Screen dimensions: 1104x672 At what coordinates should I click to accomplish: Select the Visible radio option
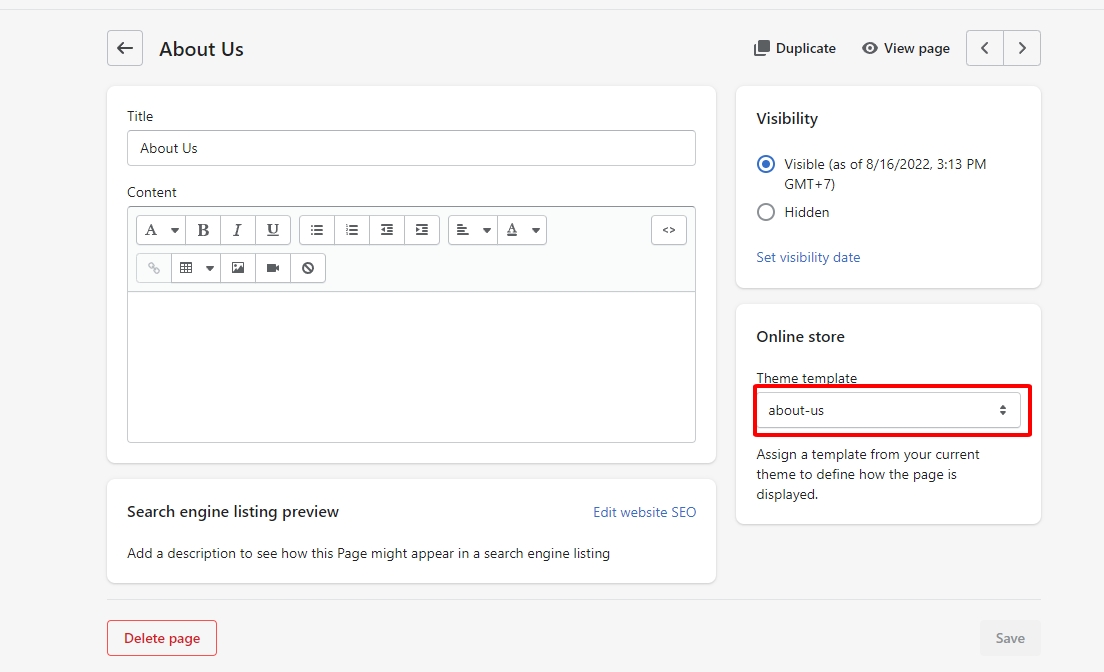[x=766, y=164]
